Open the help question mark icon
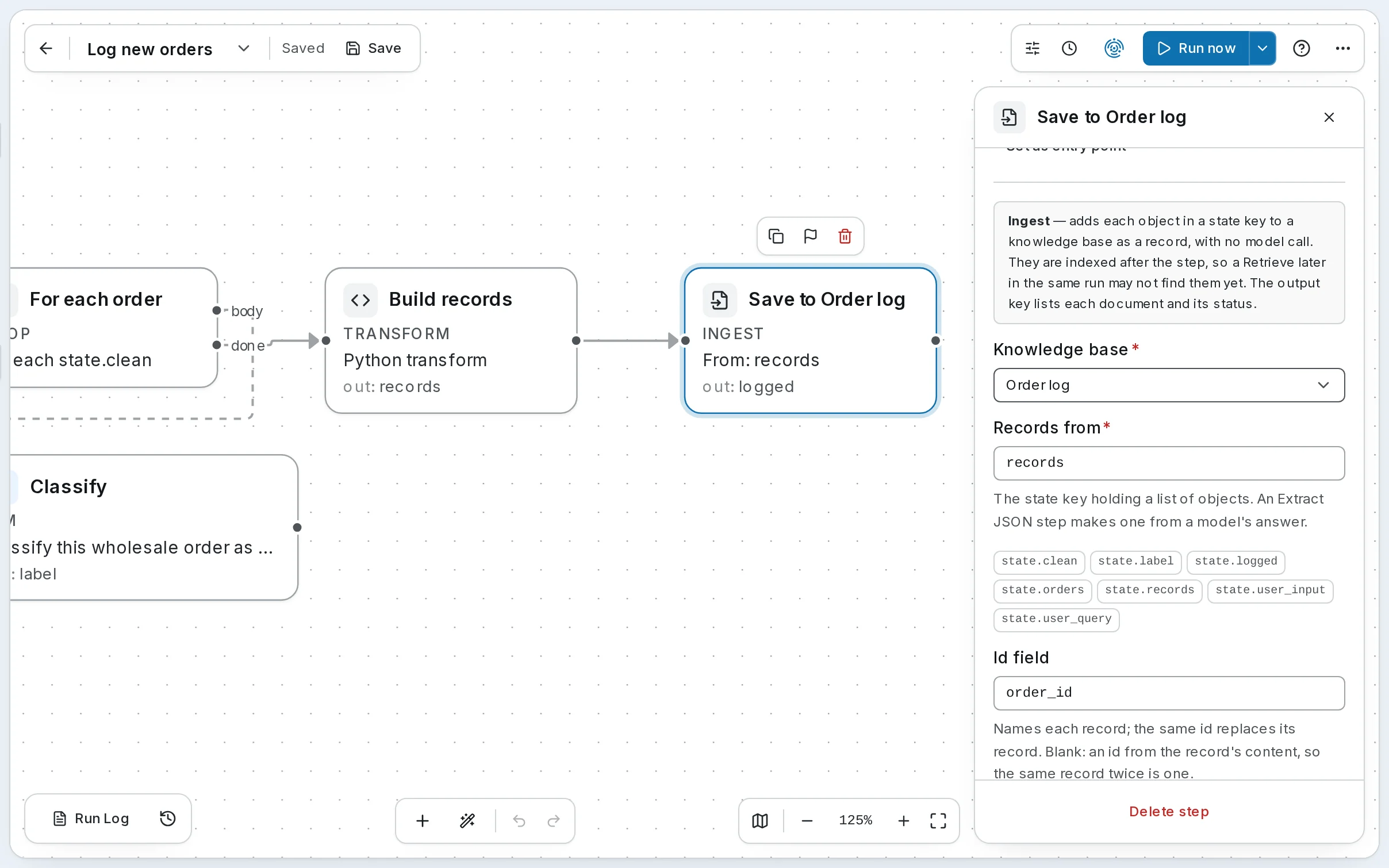The width and height of the screenshot is (1389, 868). 1302,48
